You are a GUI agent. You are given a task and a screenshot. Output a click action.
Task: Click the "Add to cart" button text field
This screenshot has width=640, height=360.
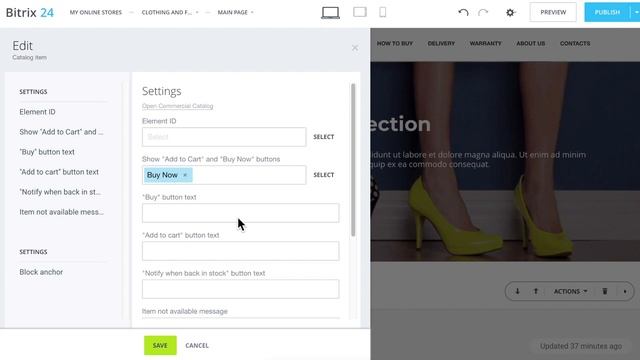click(x=240, y=251)
